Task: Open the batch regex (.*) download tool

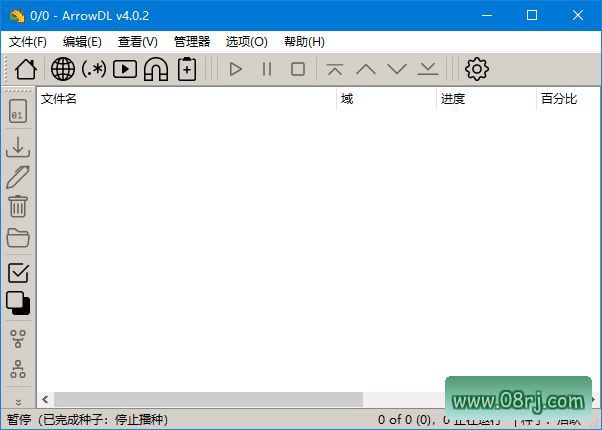Action: [x=94, y=69]
